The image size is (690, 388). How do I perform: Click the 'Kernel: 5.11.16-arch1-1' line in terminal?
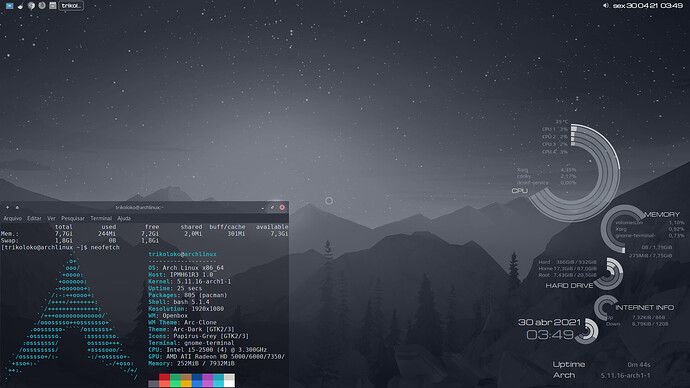190,282
